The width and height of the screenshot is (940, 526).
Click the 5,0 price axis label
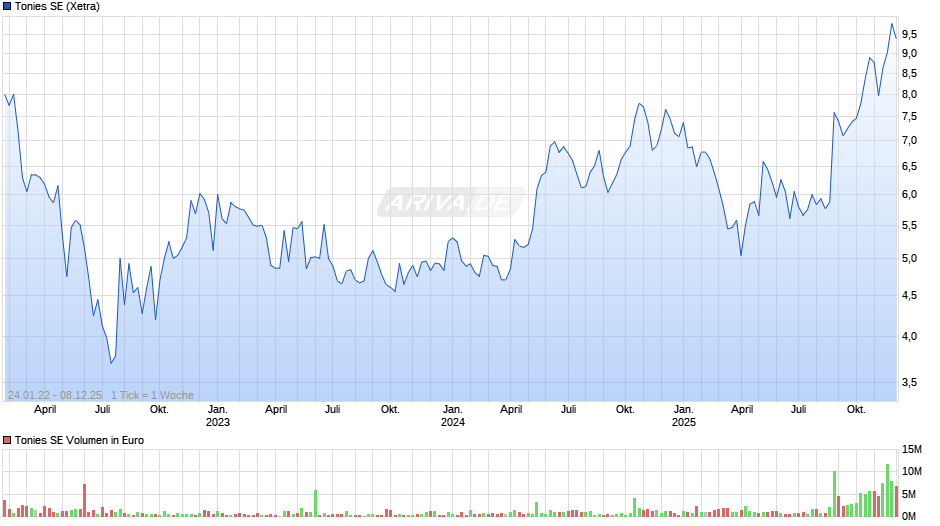point(909,259)
